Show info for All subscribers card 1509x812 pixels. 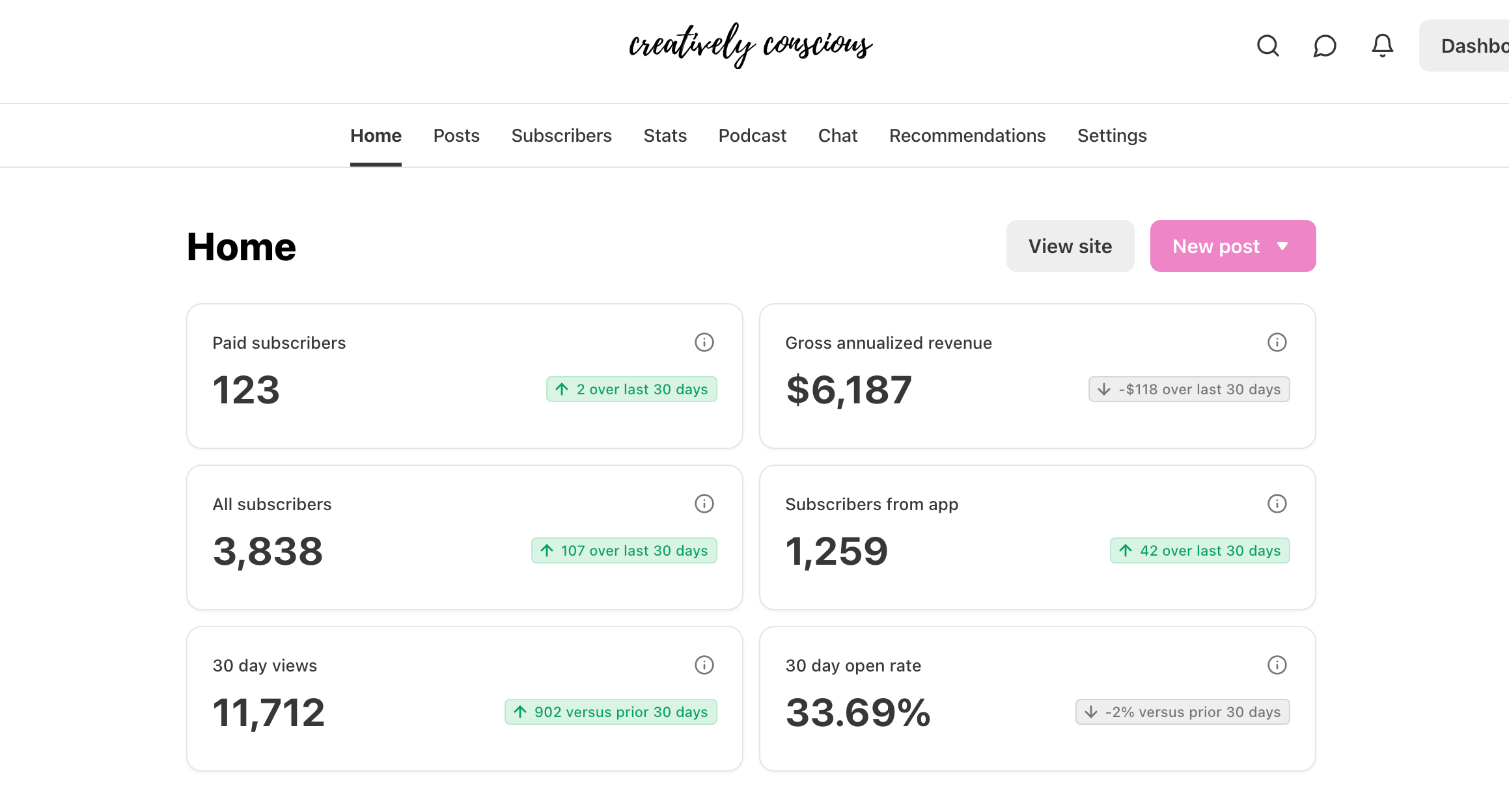704,504
